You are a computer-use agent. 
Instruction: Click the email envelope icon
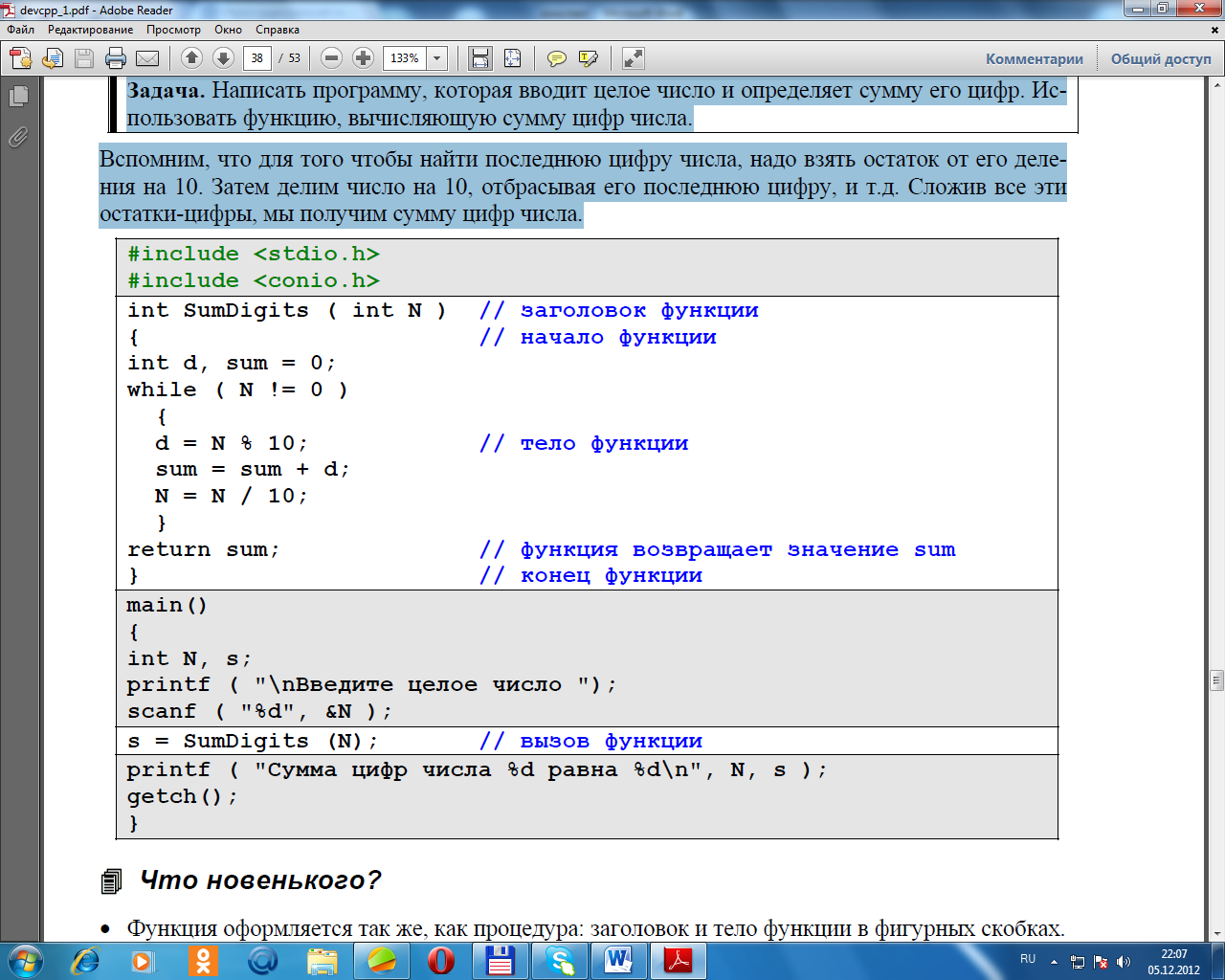tap(147, 58)
